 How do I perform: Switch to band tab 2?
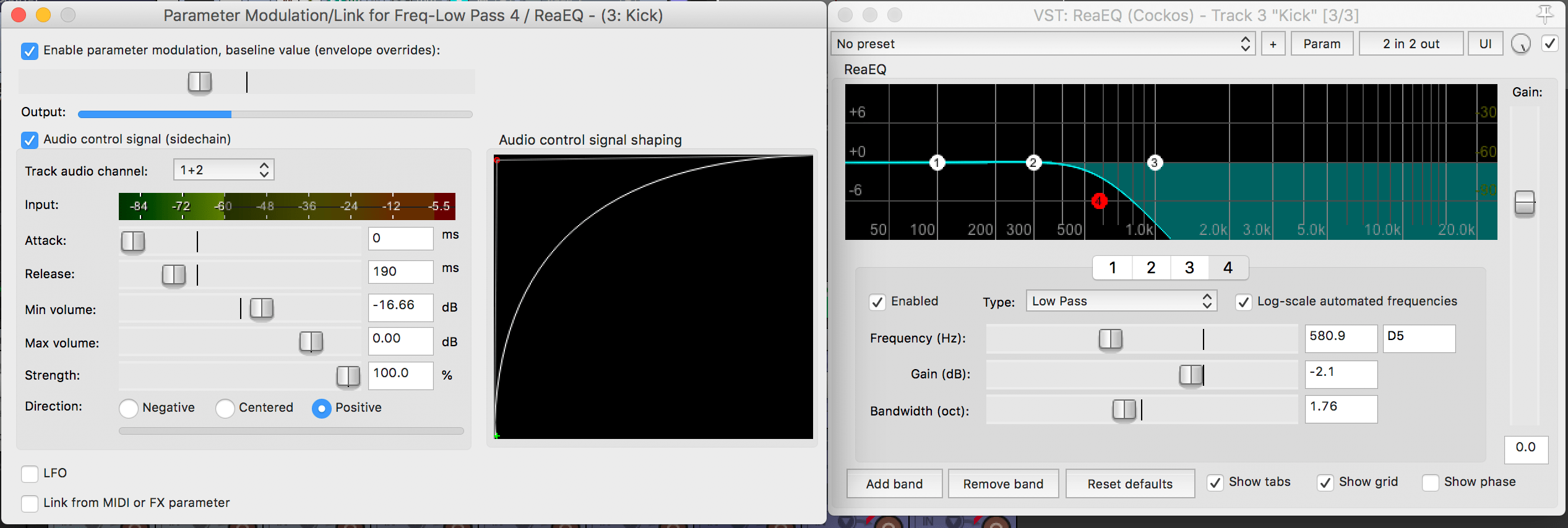[1151, 268]
